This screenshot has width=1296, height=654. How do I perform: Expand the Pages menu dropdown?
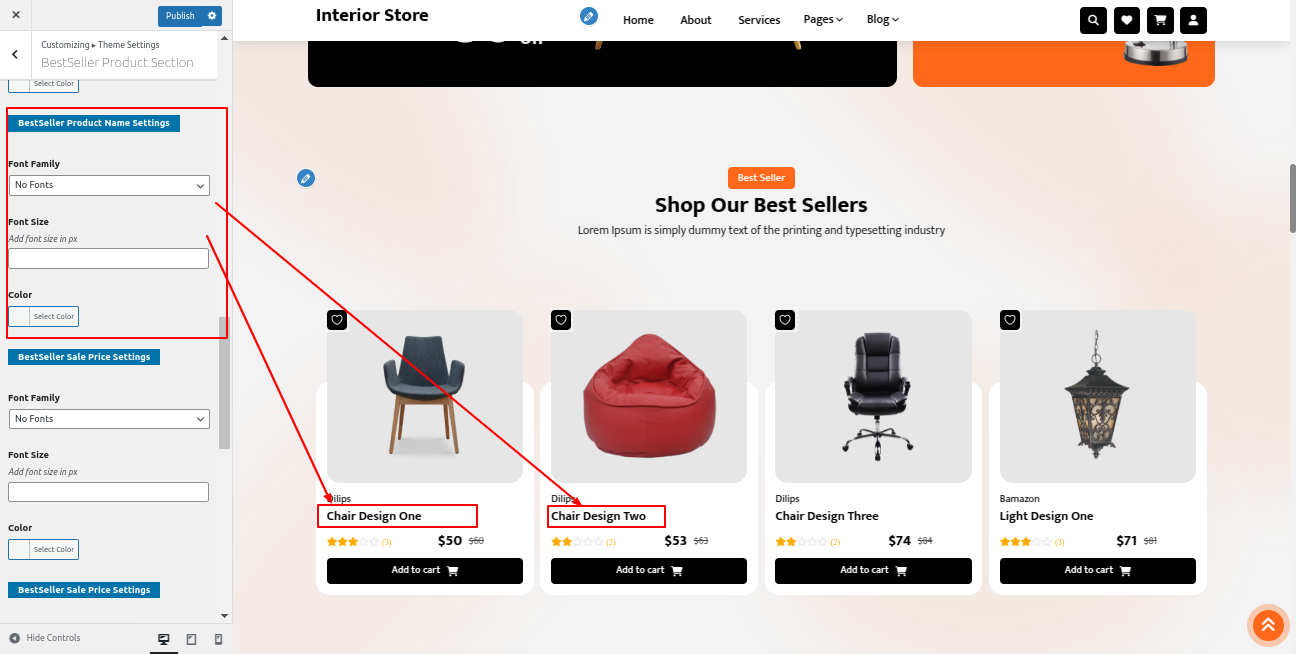(823, 20)
